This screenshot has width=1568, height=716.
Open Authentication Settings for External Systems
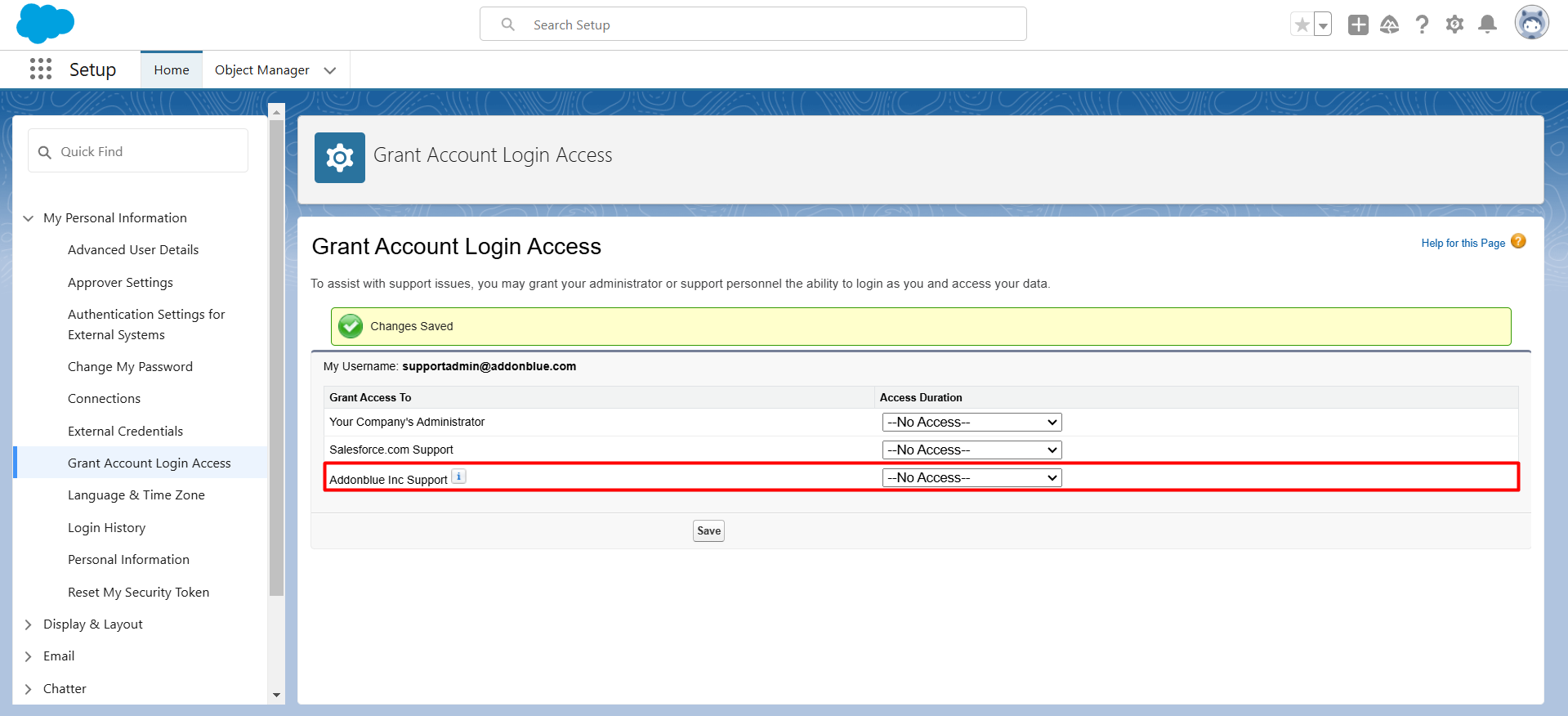pos(146,324)
